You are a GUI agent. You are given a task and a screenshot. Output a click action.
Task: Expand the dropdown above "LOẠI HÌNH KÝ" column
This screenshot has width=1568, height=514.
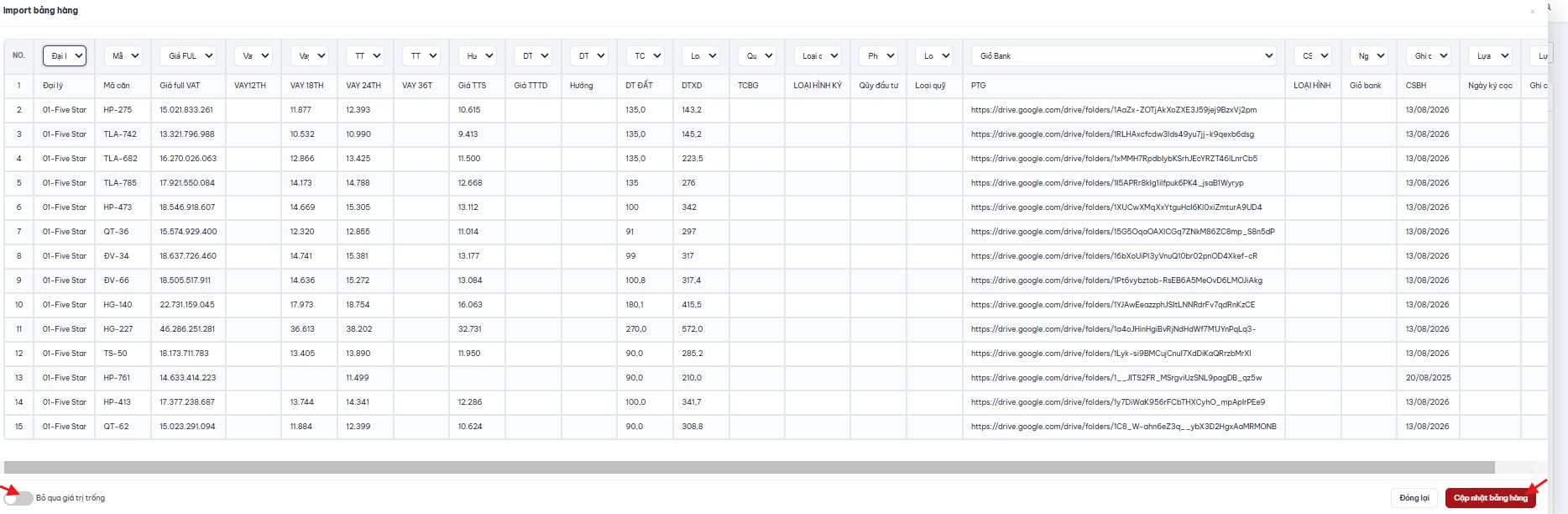click(x=818, y=55)
